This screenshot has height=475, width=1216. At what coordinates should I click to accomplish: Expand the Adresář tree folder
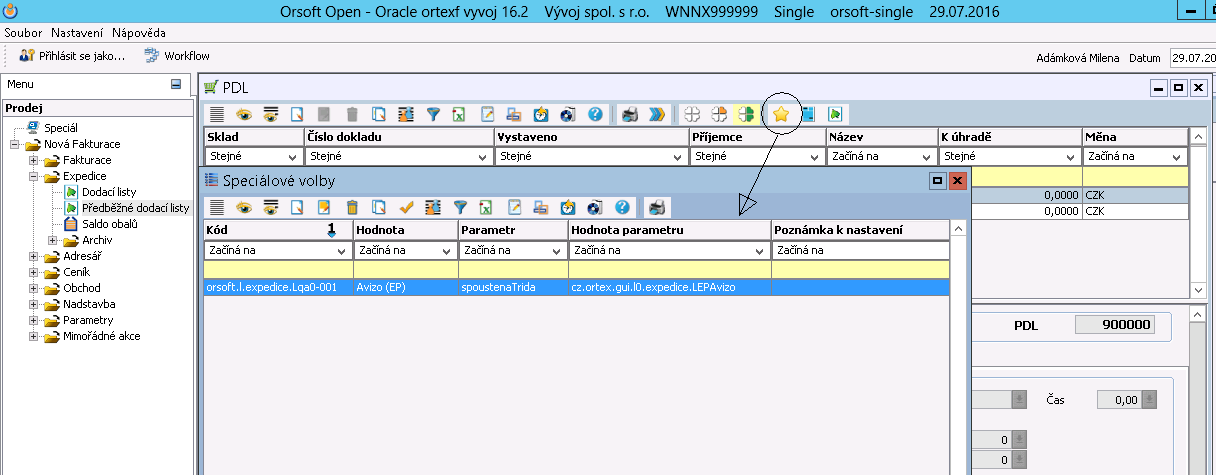tap(35, 256)
